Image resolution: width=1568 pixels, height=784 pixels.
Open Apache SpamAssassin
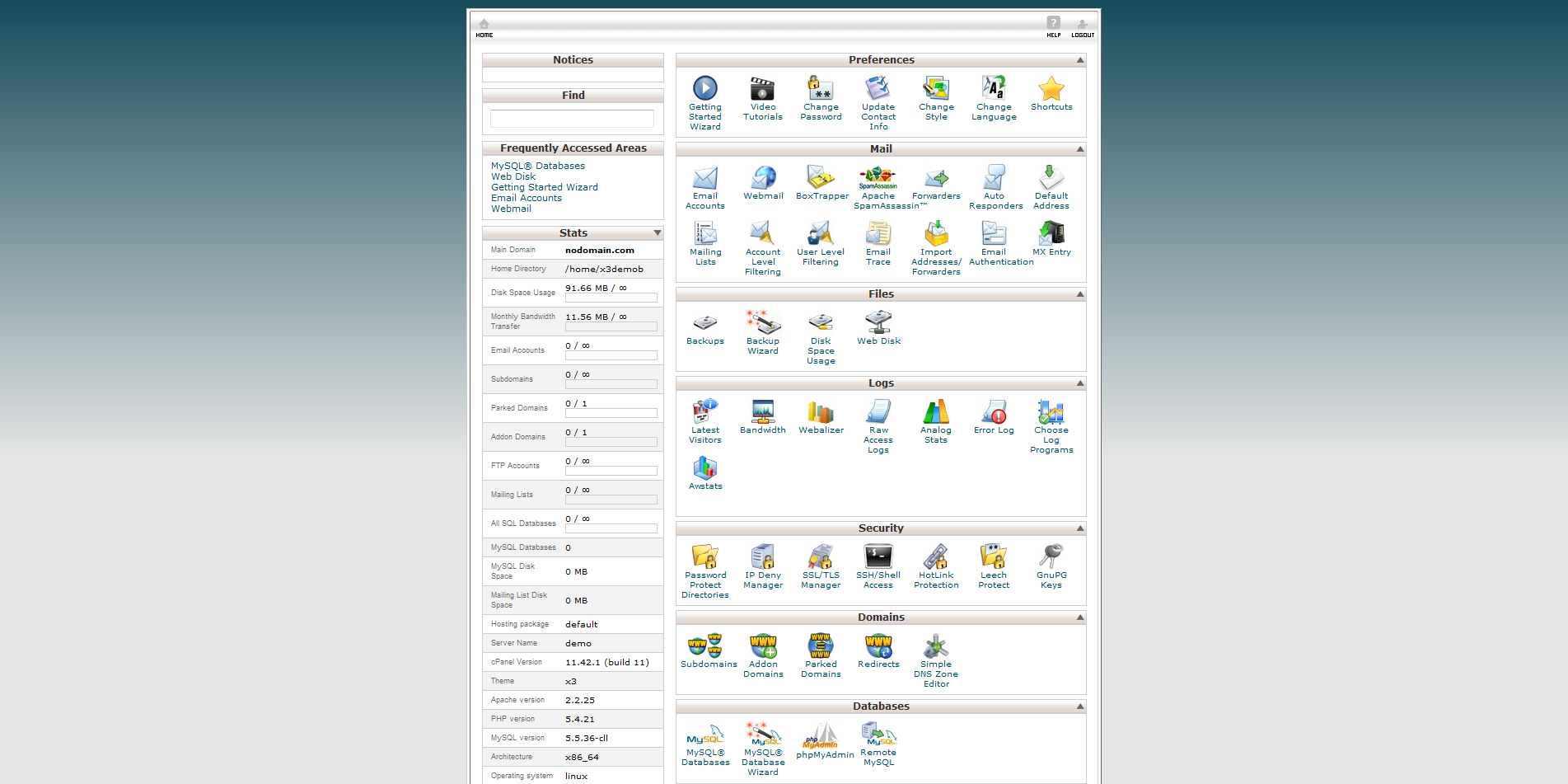tap(878, 177)
